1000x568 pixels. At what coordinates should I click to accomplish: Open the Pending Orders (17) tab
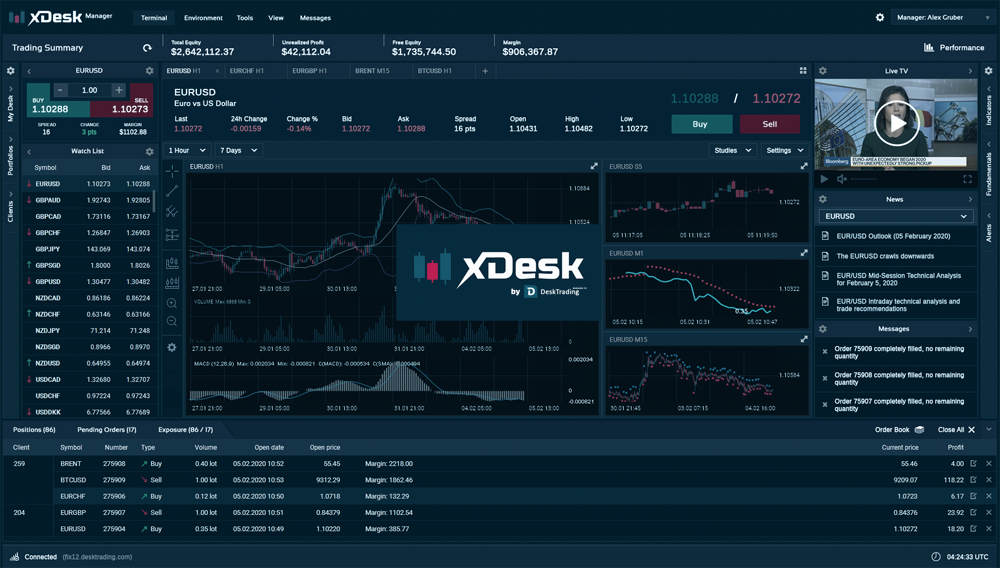tap(107, 430)
